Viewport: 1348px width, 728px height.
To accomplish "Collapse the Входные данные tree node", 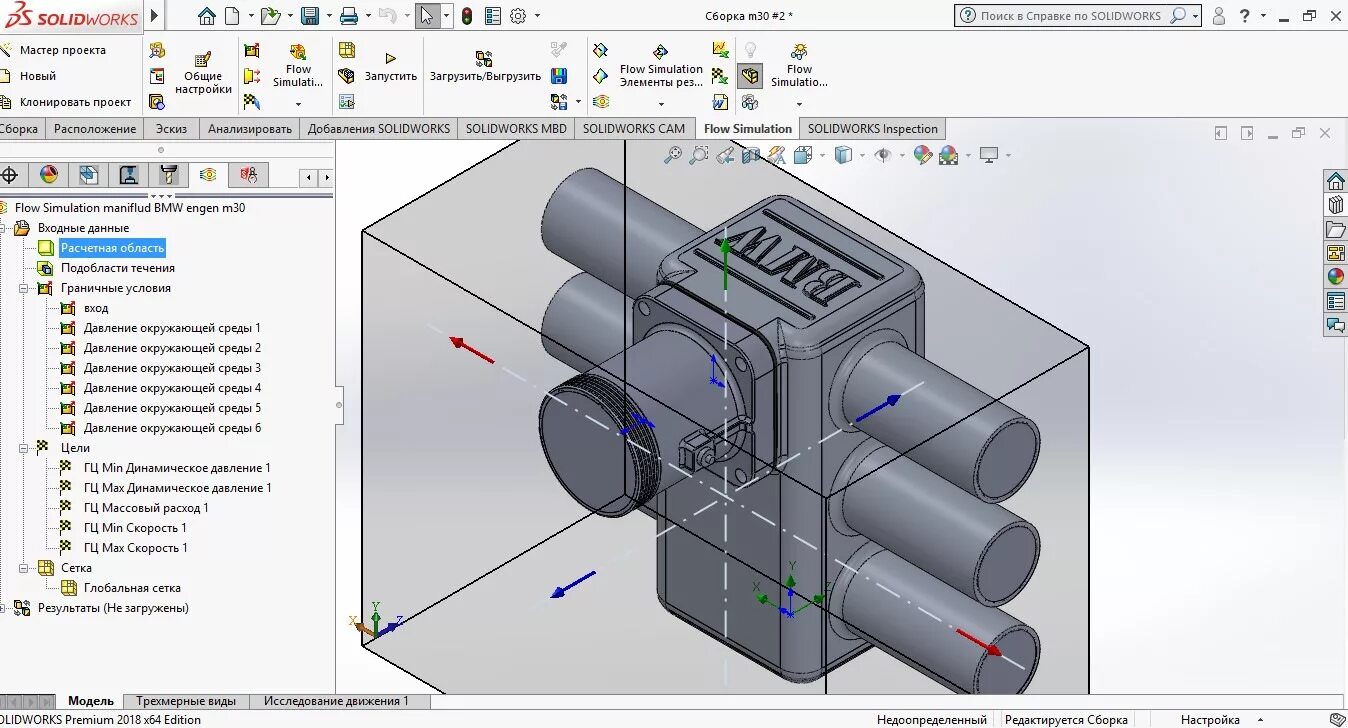I will tap(2, 228).
